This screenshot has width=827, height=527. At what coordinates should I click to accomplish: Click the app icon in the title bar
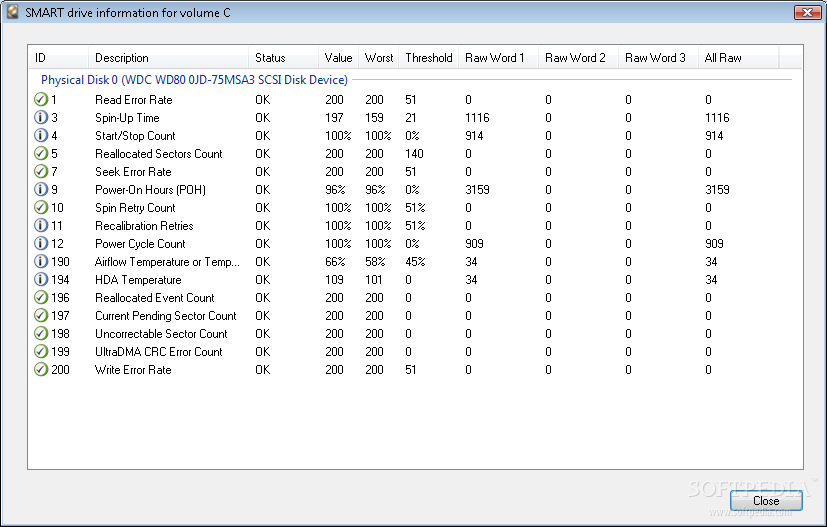click(x=13, y=12)
